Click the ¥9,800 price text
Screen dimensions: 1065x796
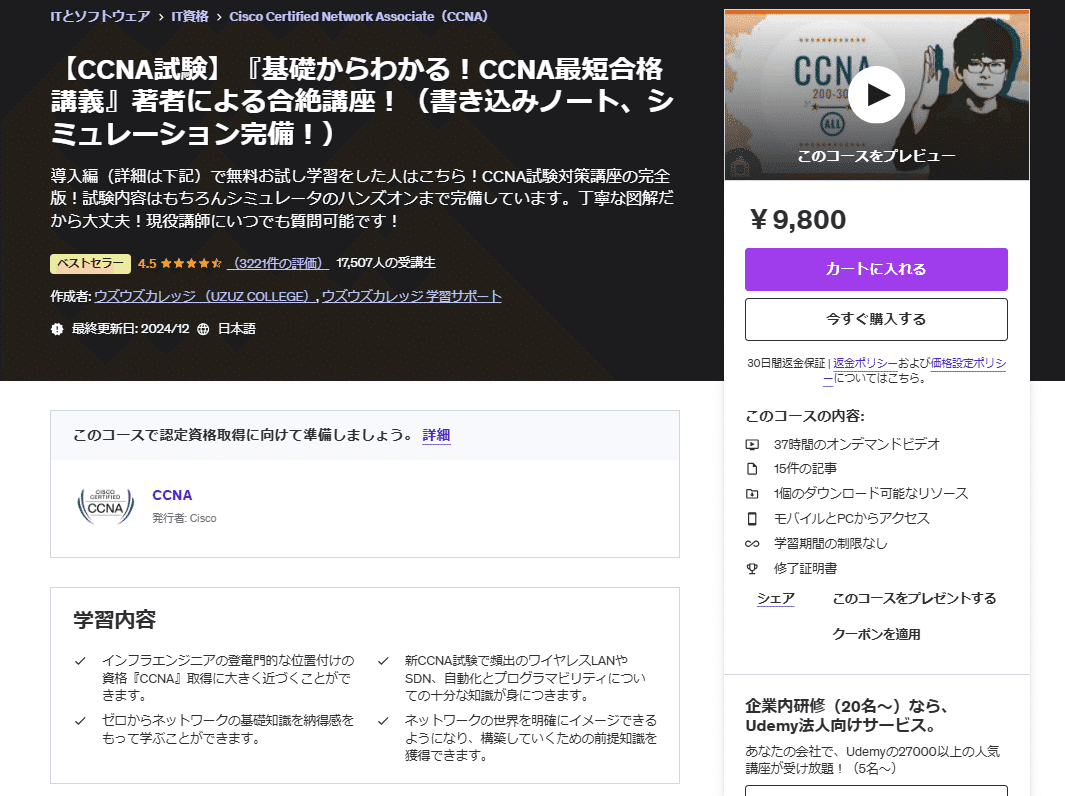pyautogui.click(x=797, y=219)
